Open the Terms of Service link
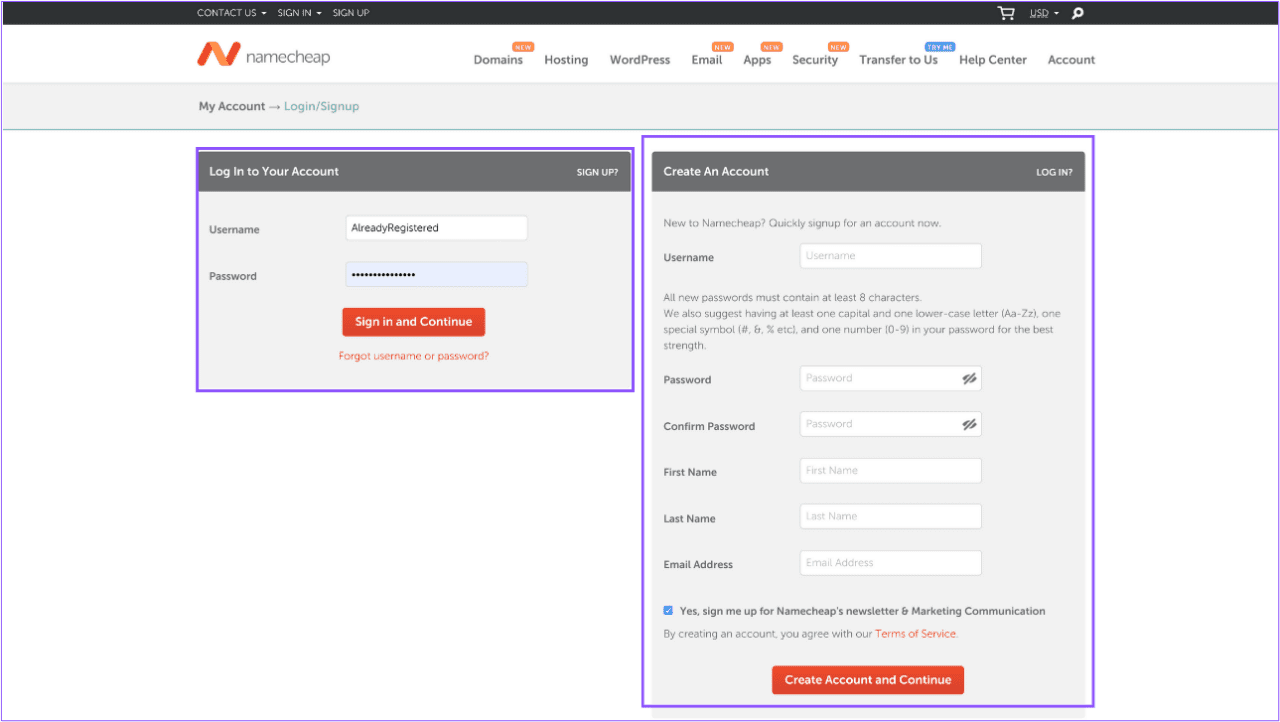Screen dimensions: 1280x722 tap(915, 633)
